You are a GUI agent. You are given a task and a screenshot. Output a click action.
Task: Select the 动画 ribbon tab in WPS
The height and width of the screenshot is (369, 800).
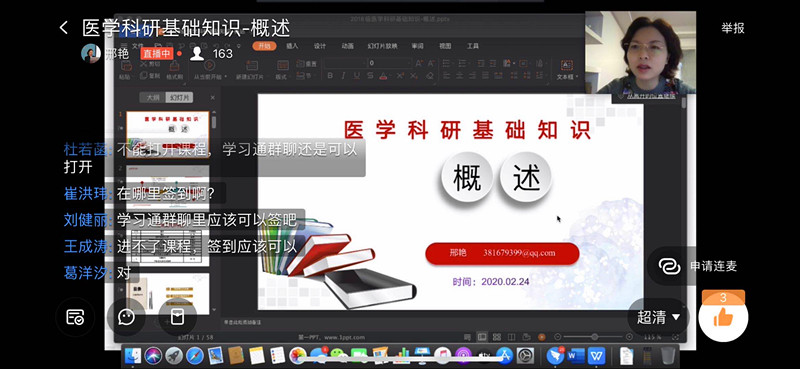[x=347, y=46]
